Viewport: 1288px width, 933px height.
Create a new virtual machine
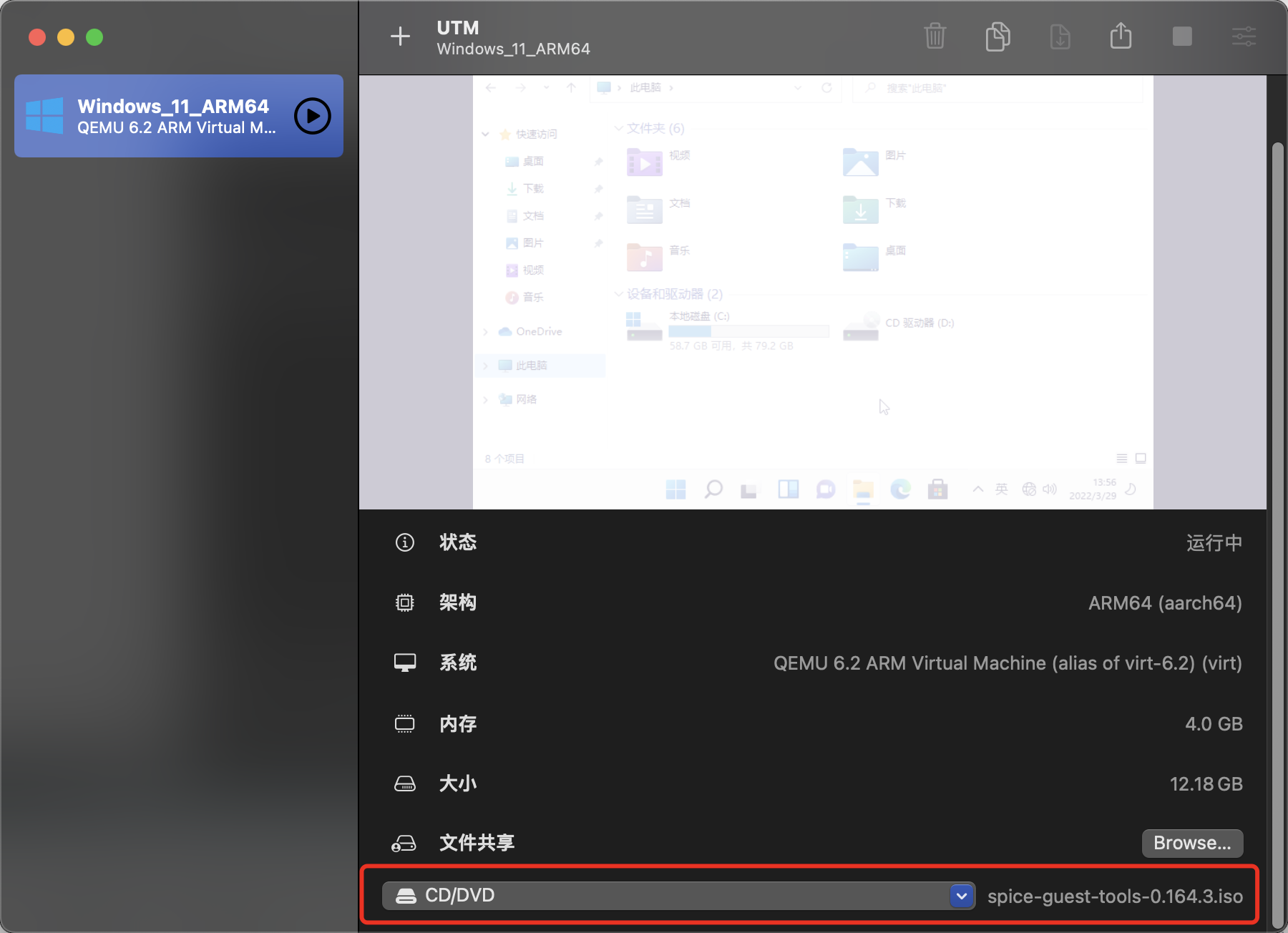click(x=401, y=36)
